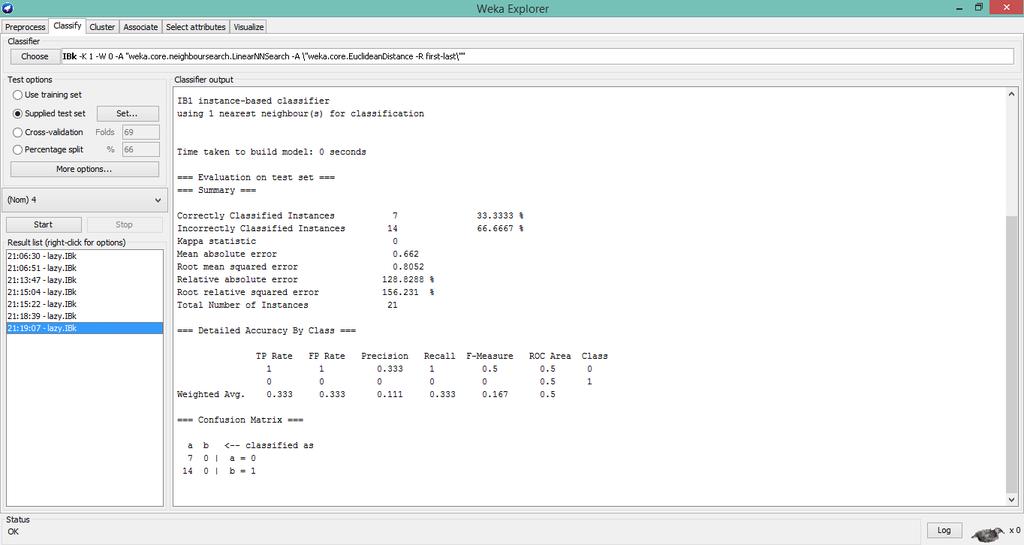
Task: Open the Visualize tab
Action: coord(248,27)
